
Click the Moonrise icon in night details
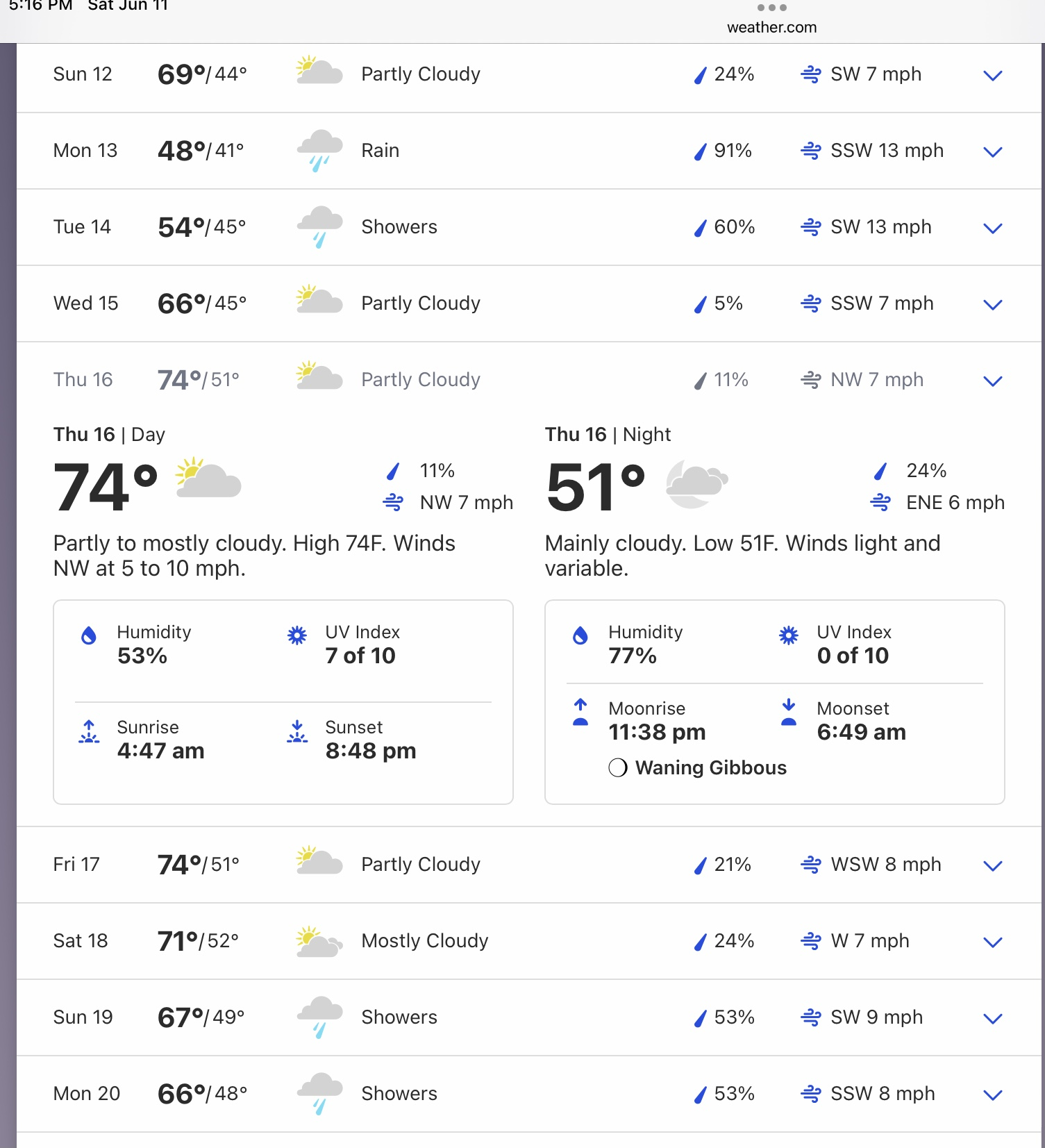click(x=580, y=713)
